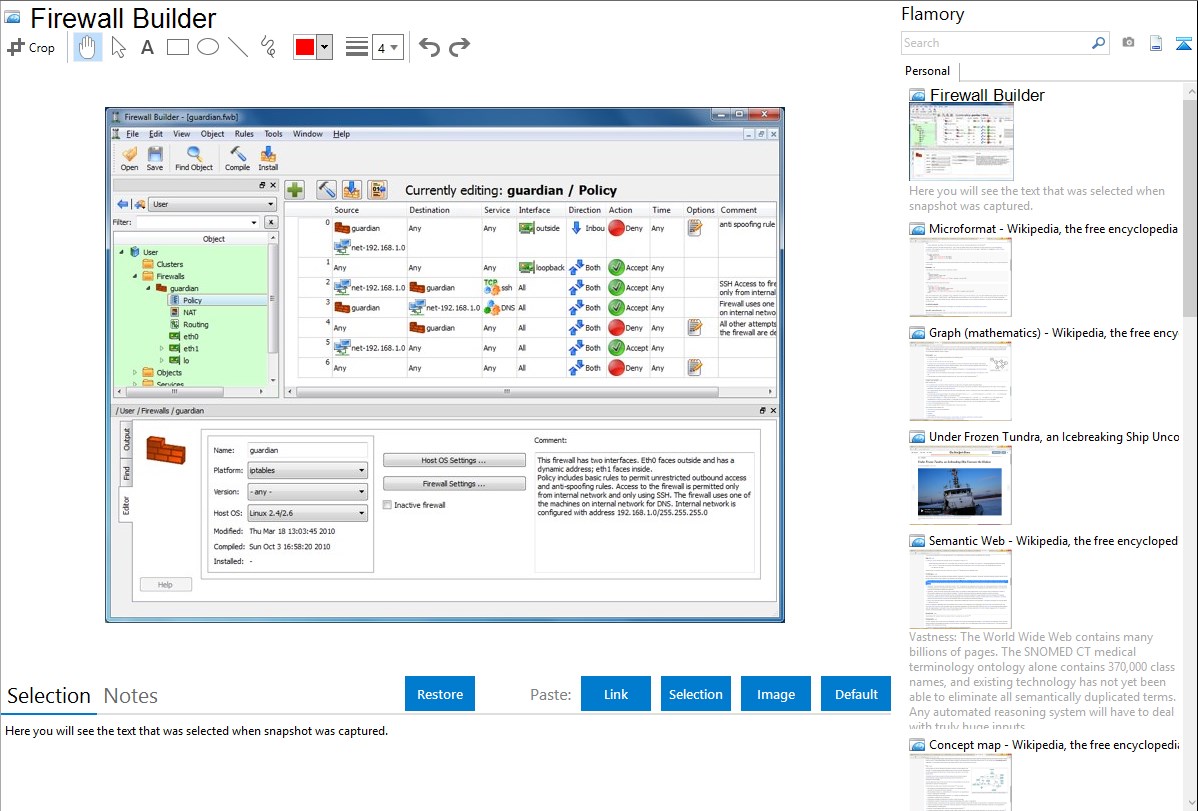Click the Restore button
Viewport: 1198px width, 811px height.
click(440, 694)
